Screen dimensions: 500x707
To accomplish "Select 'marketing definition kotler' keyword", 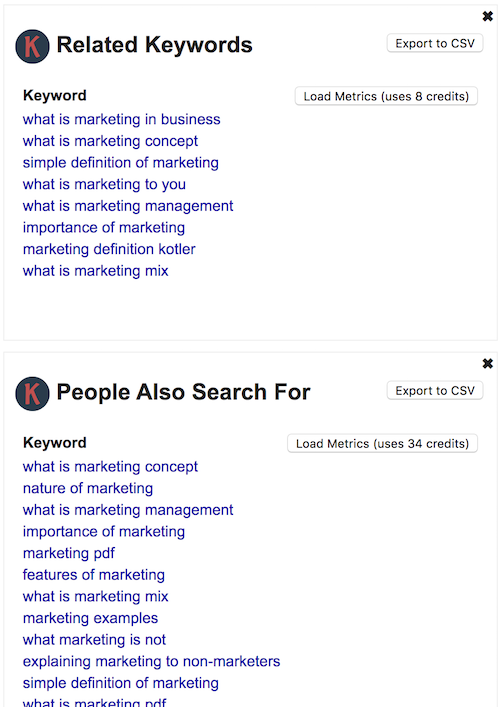I will tap(109, 249).
